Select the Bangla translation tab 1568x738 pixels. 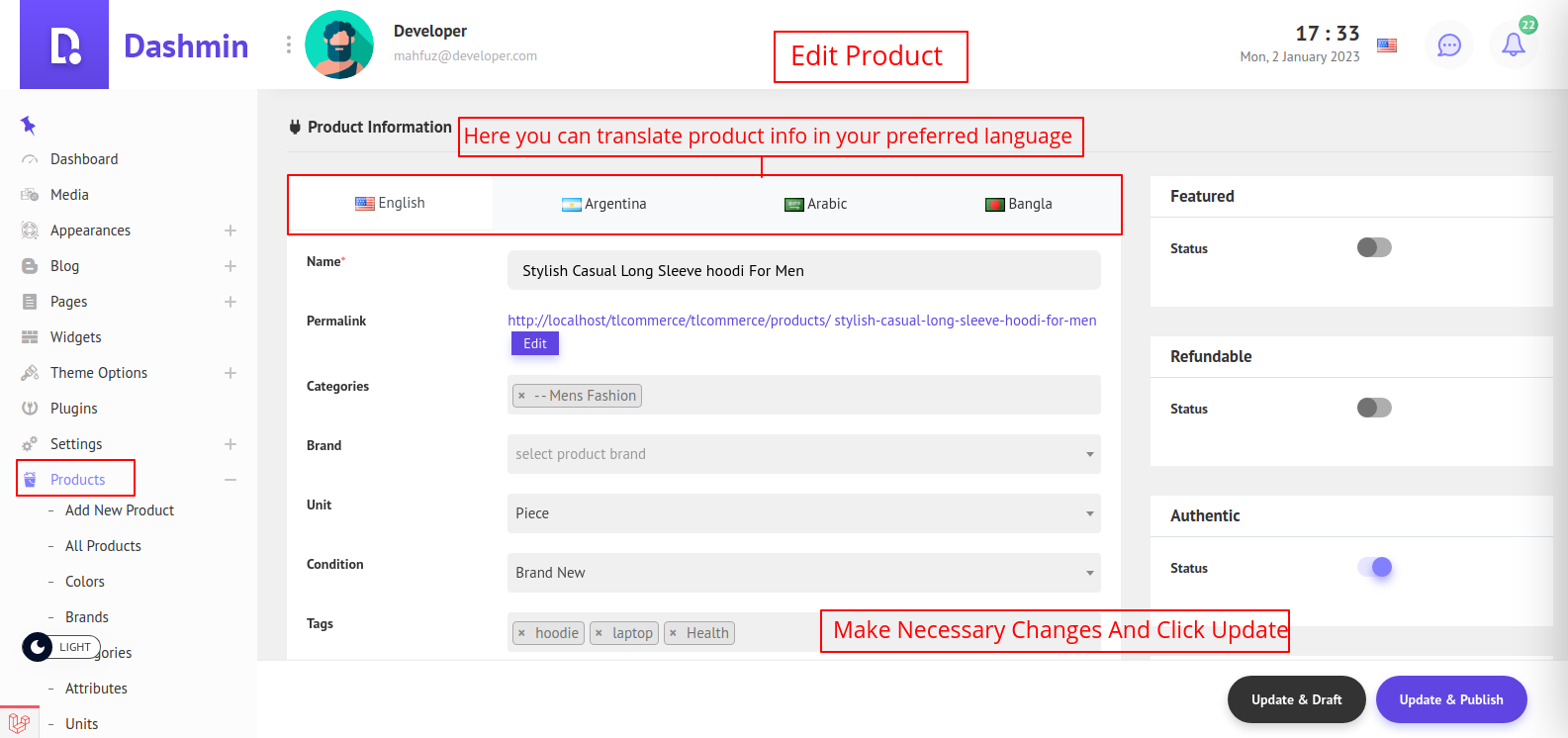[1019, 204]
